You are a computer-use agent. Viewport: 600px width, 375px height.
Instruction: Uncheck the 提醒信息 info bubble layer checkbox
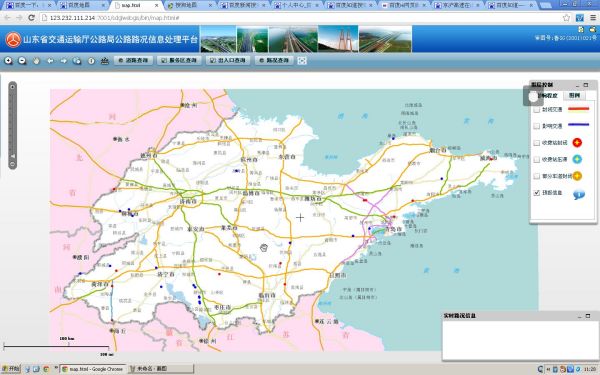536,192
